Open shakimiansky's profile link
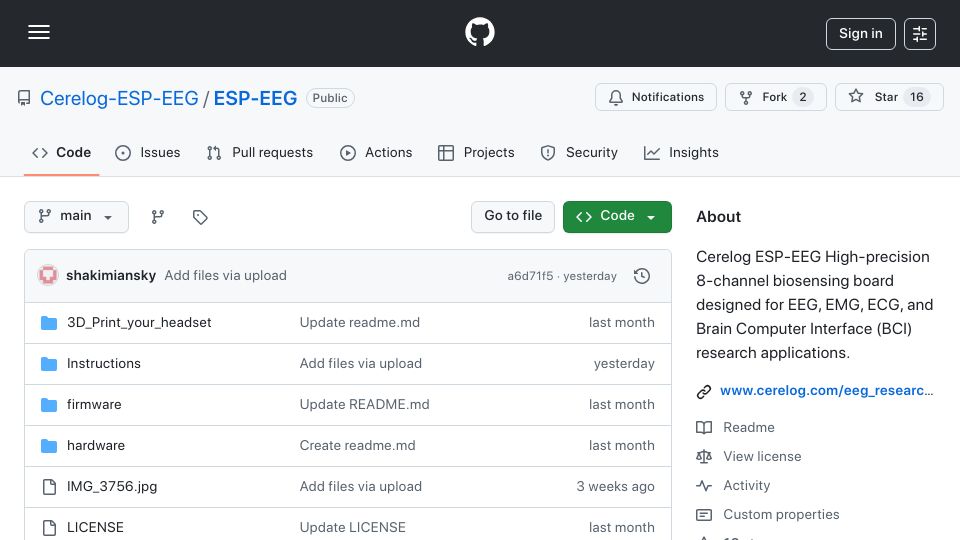Screen dimensions: 960x540 click(111, 276)
